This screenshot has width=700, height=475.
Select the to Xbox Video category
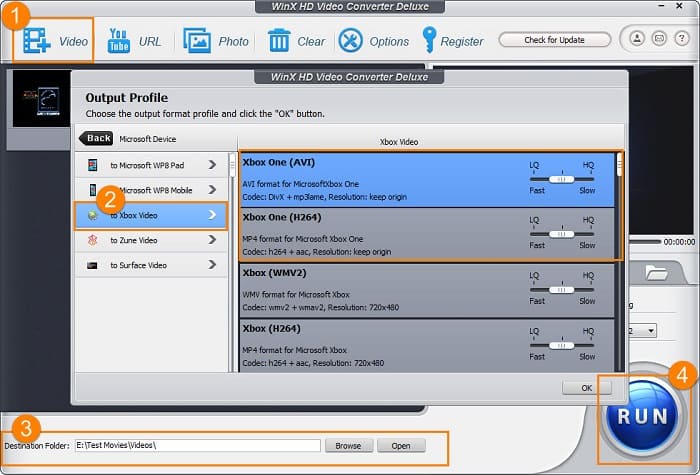151,215
